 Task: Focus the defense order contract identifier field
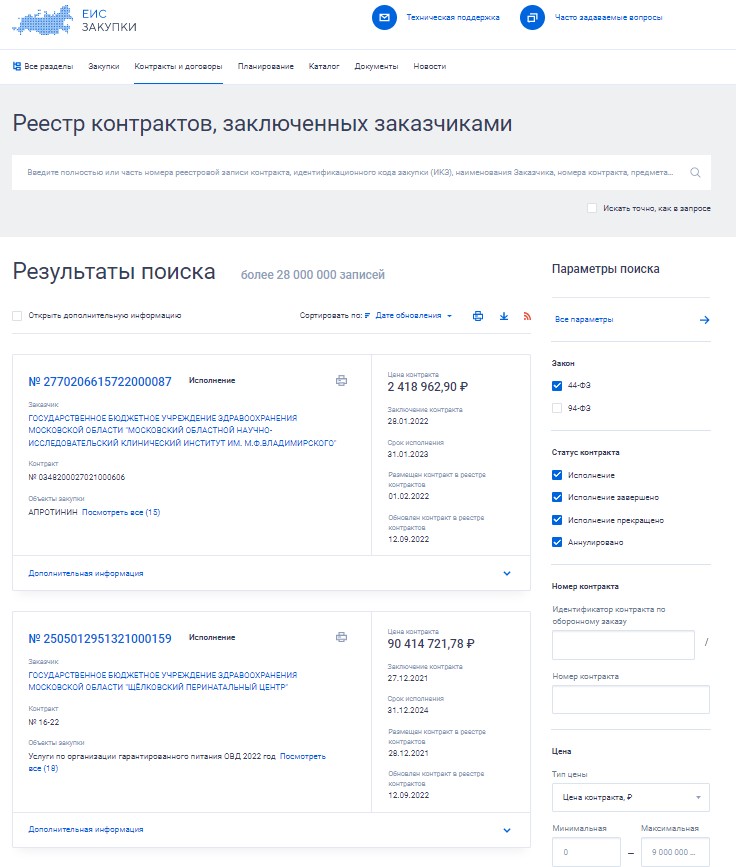(623, 645)
